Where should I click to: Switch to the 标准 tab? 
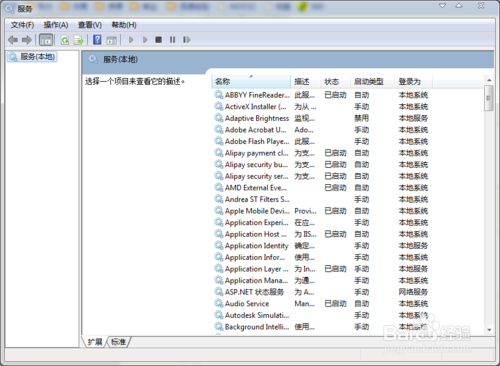tap(119, 342)
